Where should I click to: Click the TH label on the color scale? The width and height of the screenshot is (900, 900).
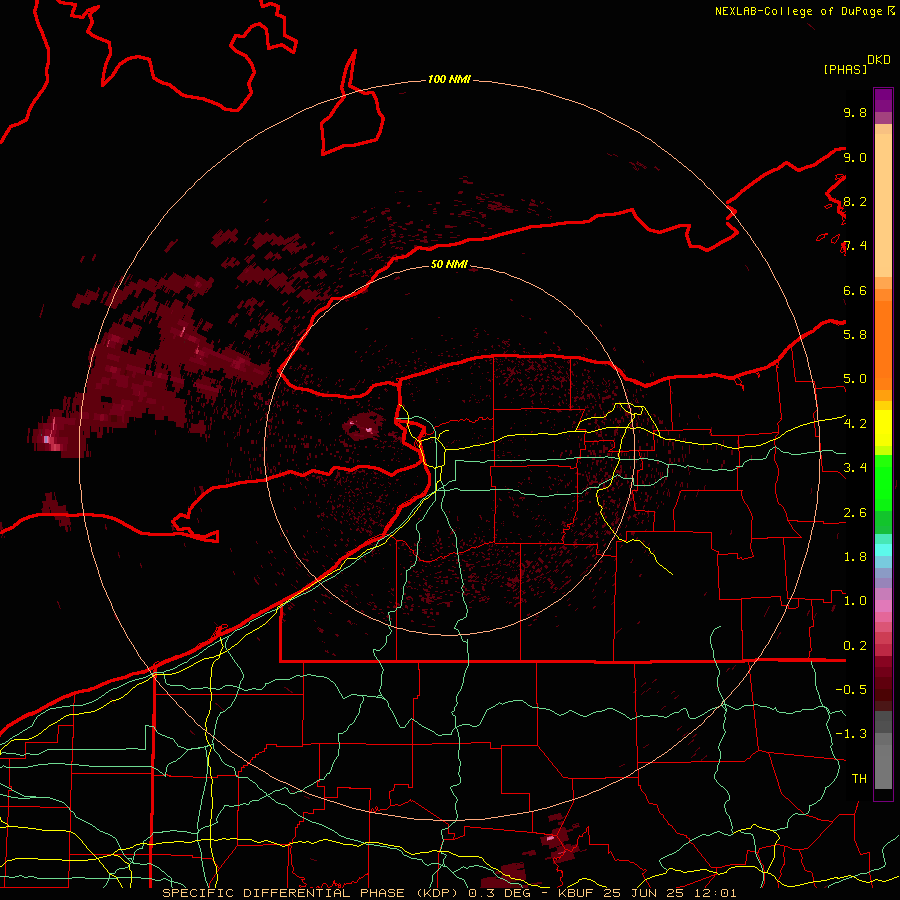(859, 778)
